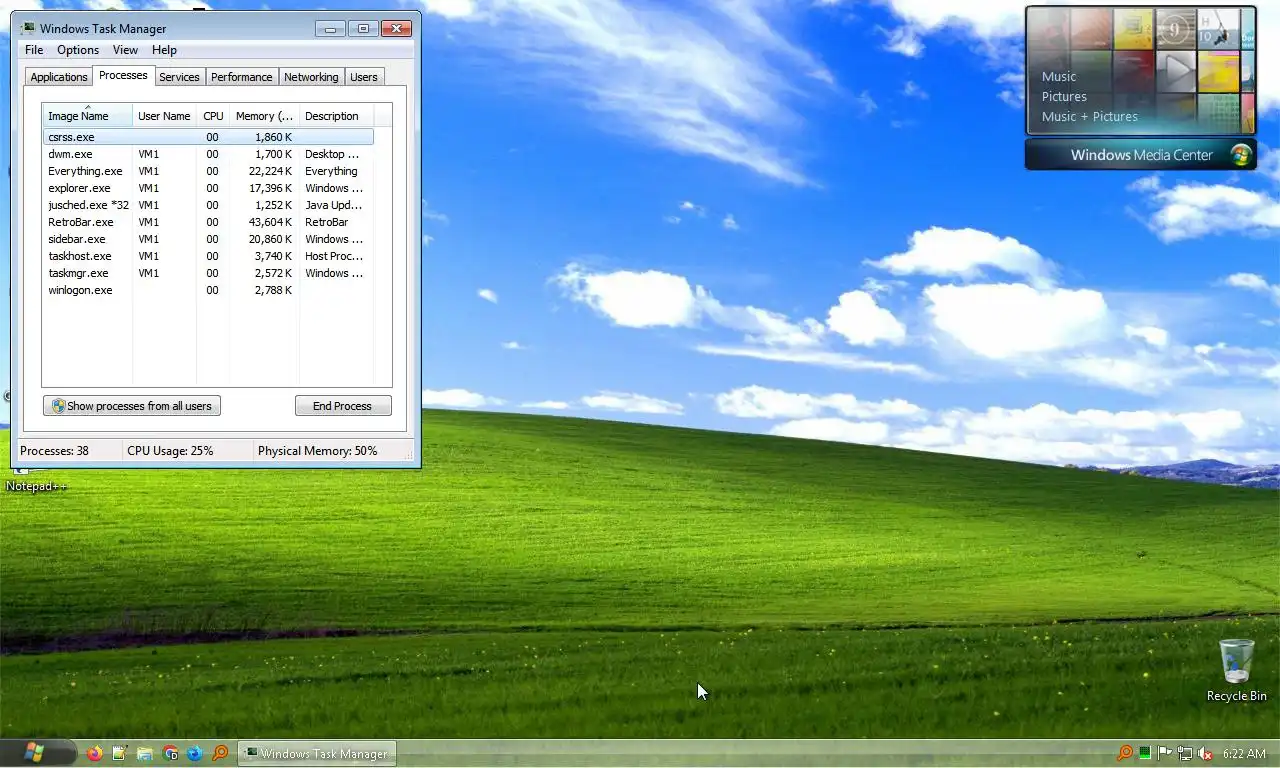Open the Options menu
The image size is (1280, 768).
[x=78, y=50]
